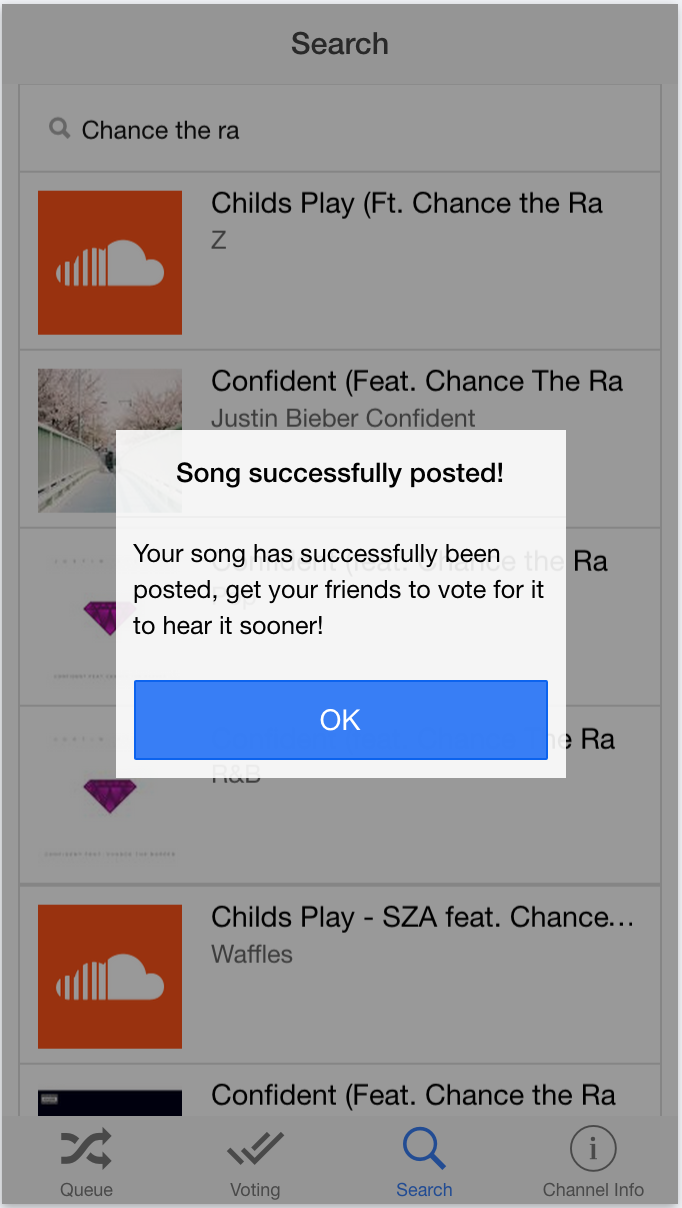Image resolution: width=682 pixels, height=1208 pixels.
Task: Tap the SoundCloud logo beside artist Z
Action: click(x=110, y=263)
